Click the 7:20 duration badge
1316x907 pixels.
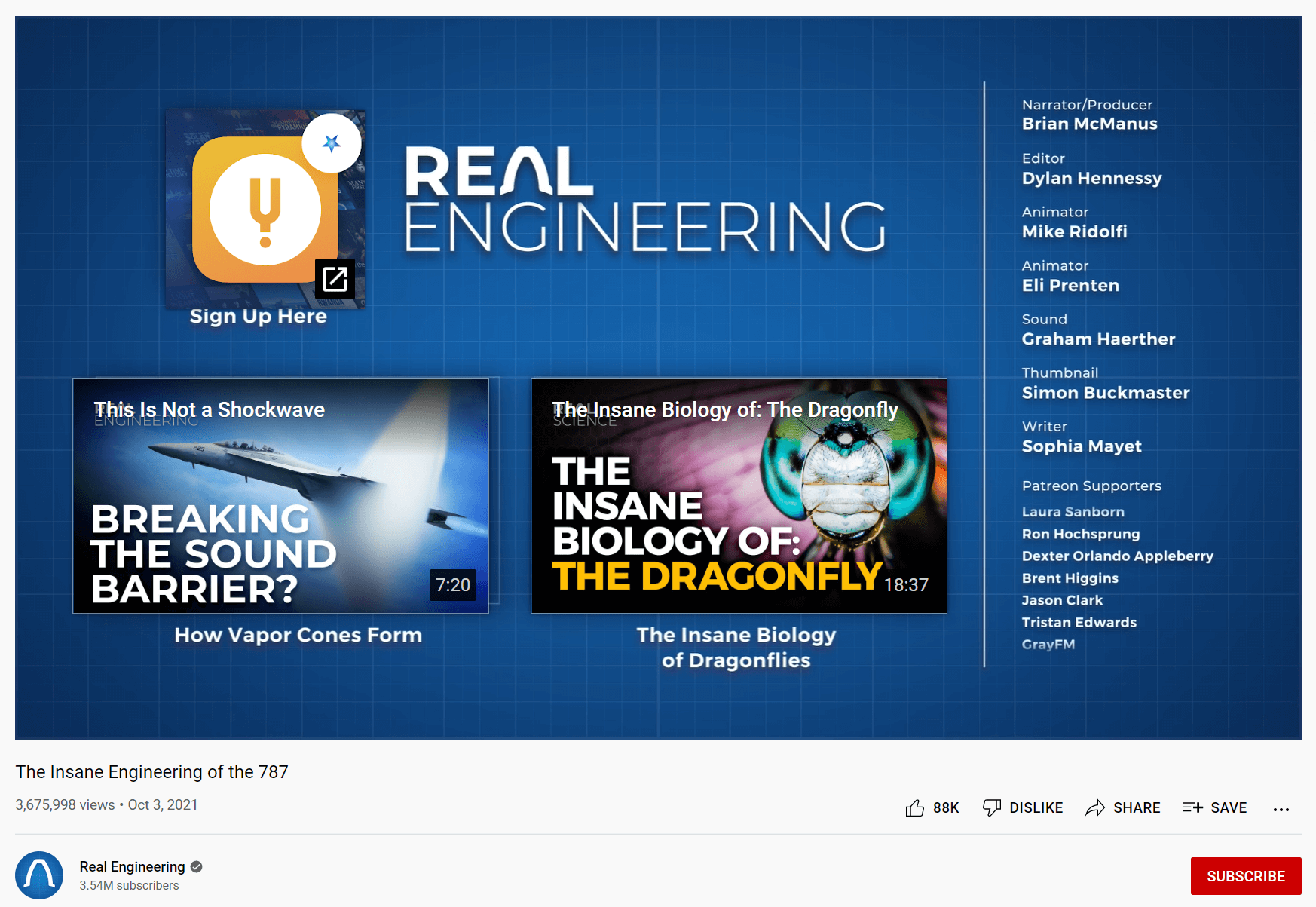(453, 585)
